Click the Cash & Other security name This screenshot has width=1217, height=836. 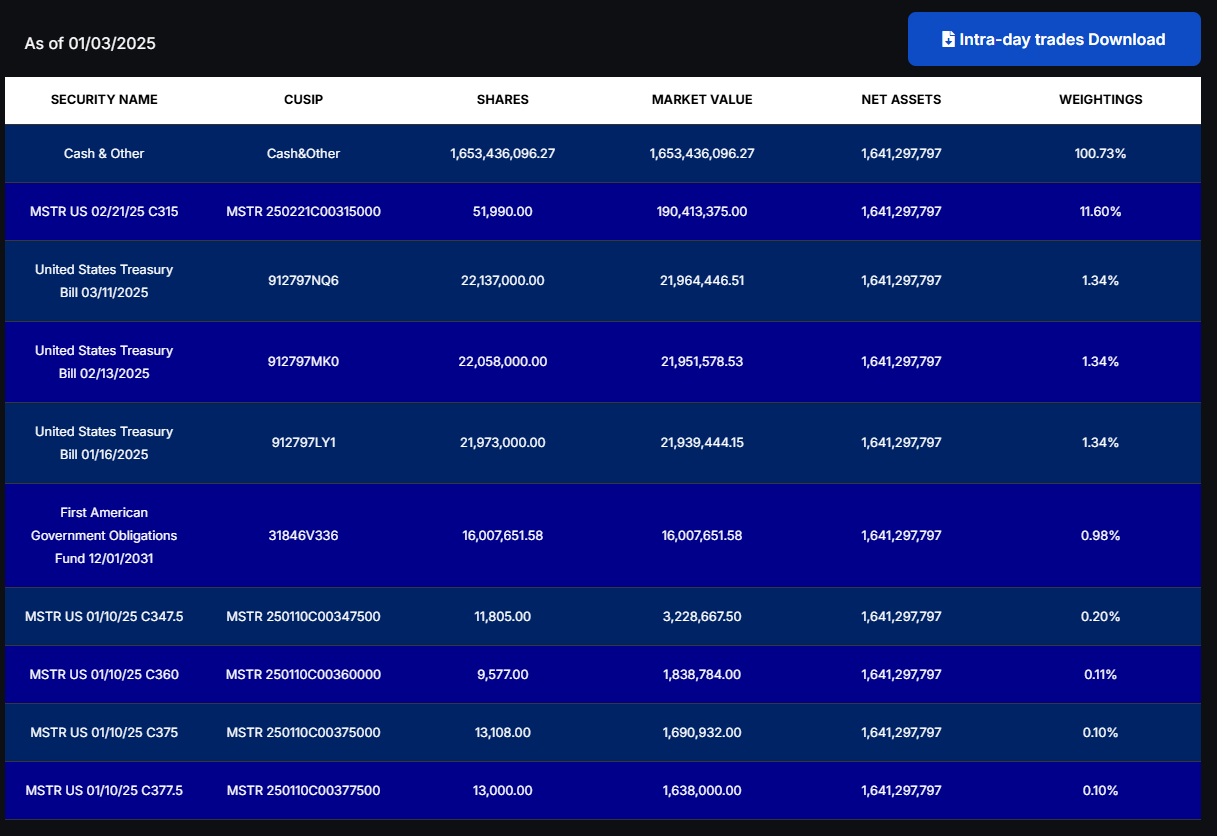[x=104, y=154]
